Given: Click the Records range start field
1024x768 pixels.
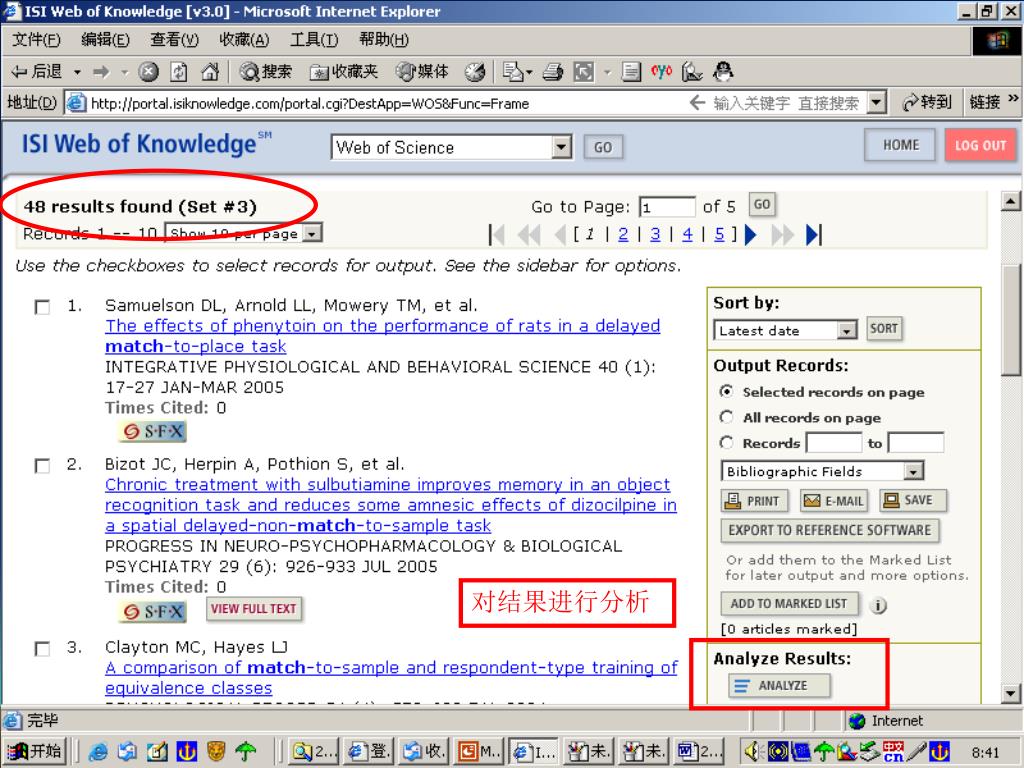Looking at the screenshot, I should pyautogui.click(x=834, y=443).
